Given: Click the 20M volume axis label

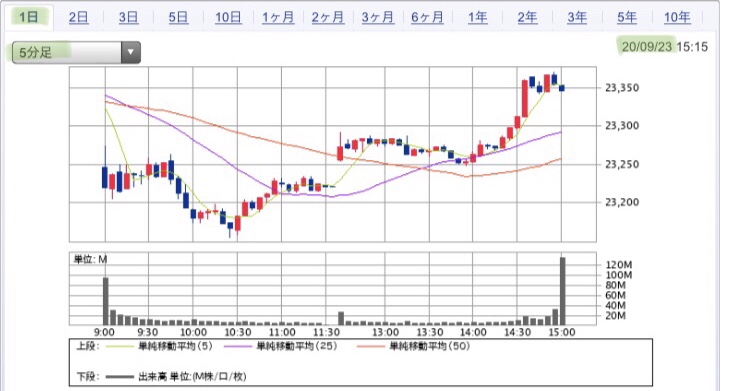Looking at the screenshot, I should point(615,316).
